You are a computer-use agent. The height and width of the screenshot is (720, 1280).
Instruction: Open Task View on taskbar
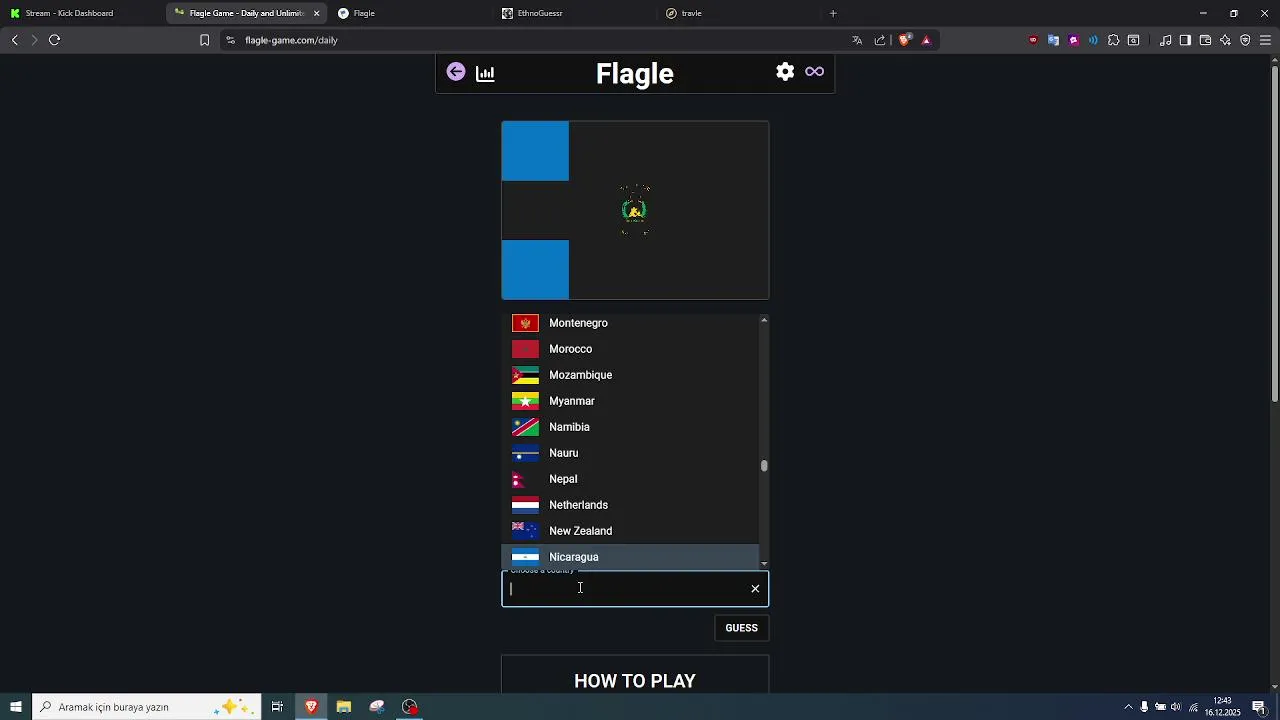click(277, 707)
